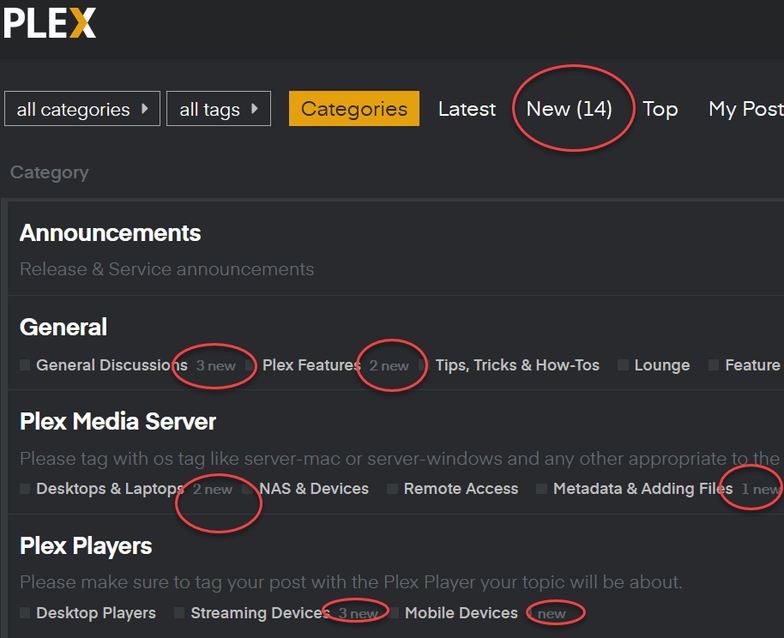Screen dimensions: 784x638
Task: Open the Plex Media Server category
Action: coord(118,422)
